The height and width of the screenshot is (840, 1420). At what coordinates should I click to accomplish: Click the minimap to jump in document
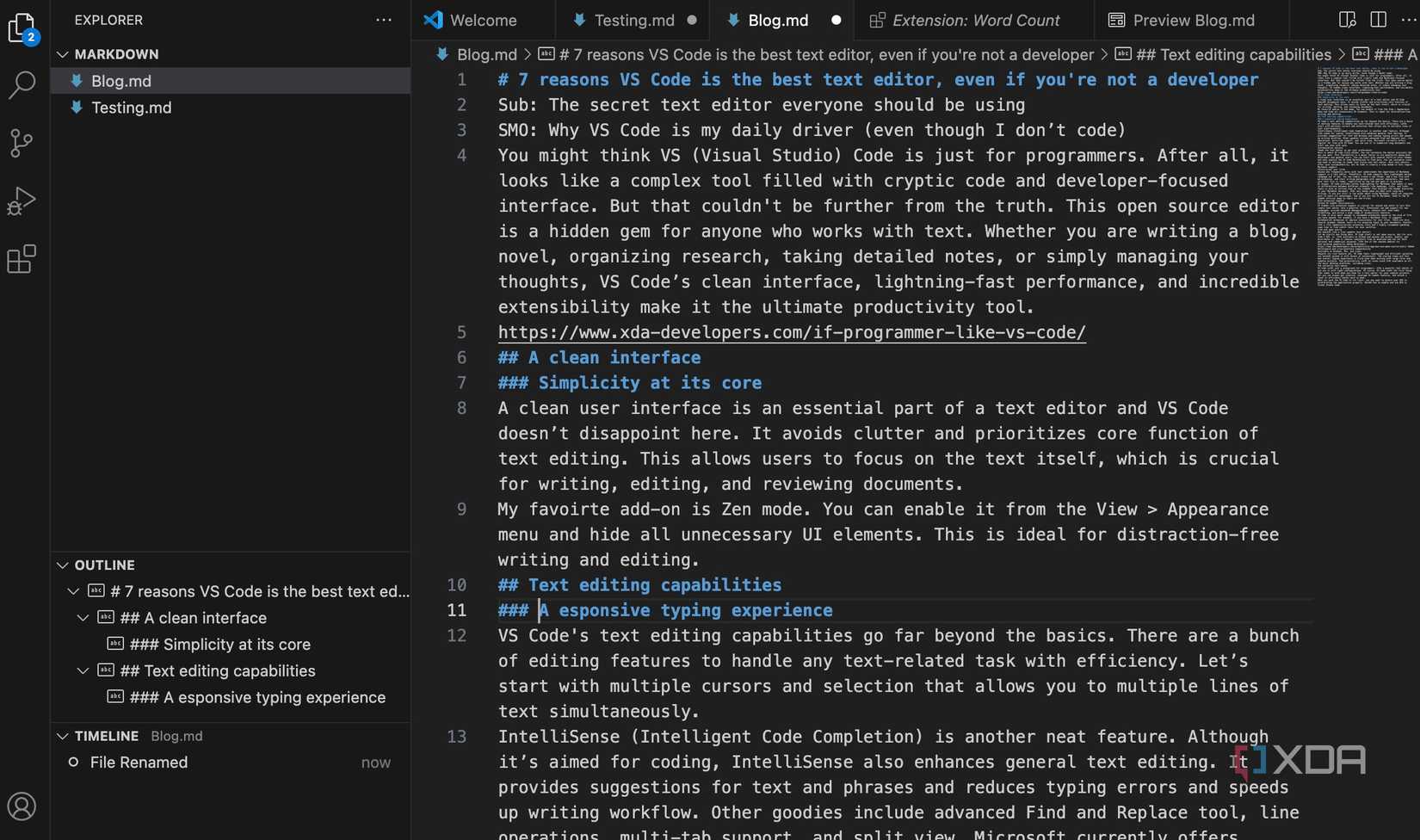pos(1365,172)
